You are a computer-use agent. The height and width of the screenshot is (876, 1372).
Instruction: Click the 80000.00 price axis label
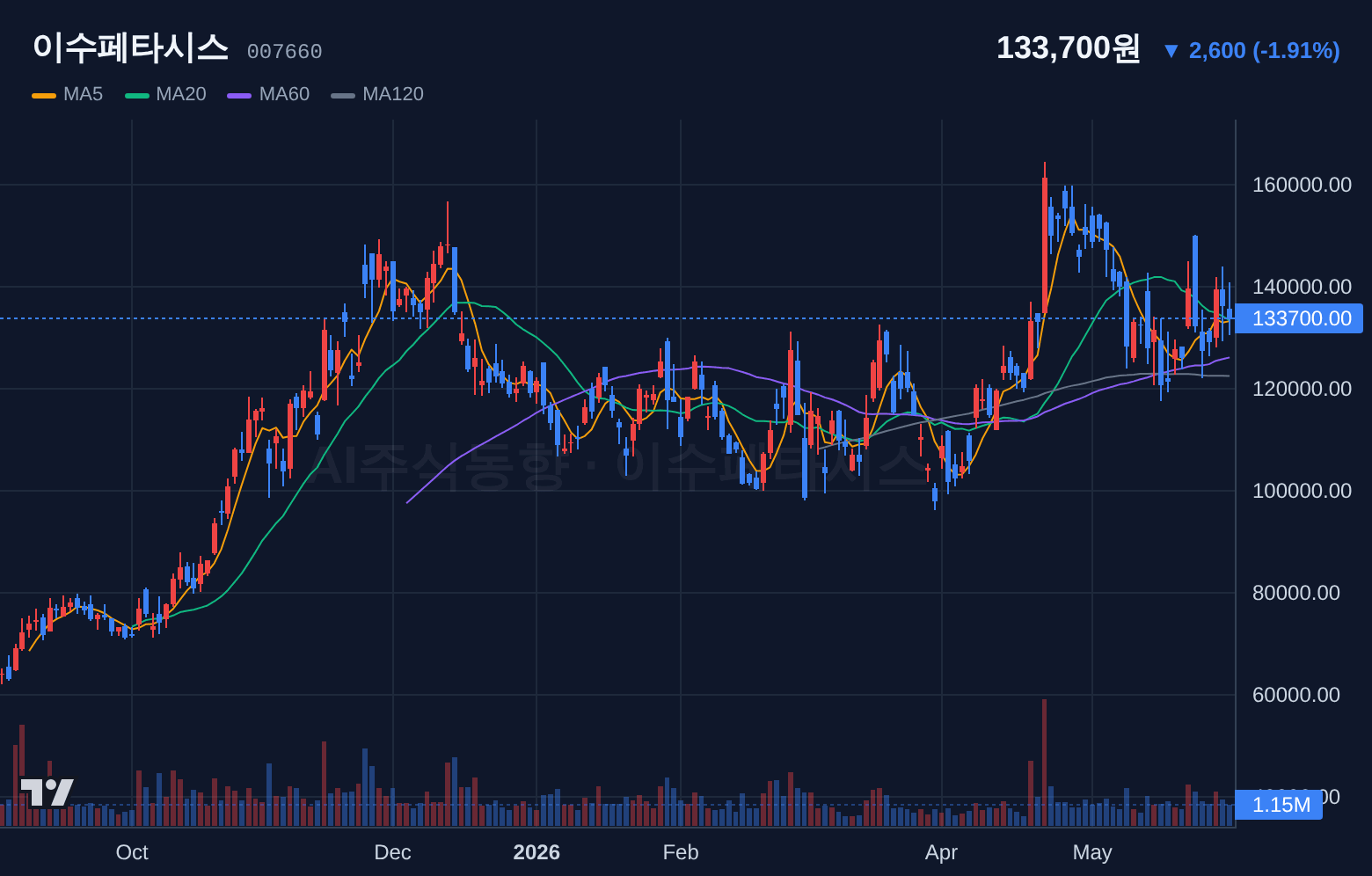1296,593
